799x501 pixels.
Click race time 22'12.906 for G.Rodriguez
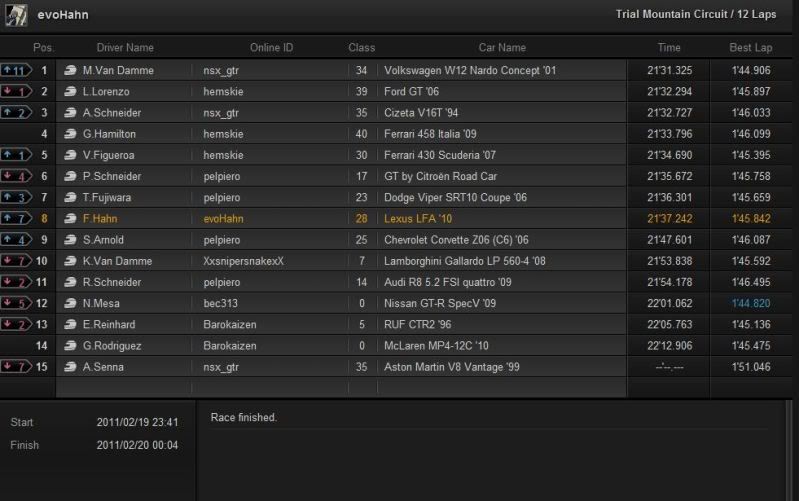pos(669,346)
